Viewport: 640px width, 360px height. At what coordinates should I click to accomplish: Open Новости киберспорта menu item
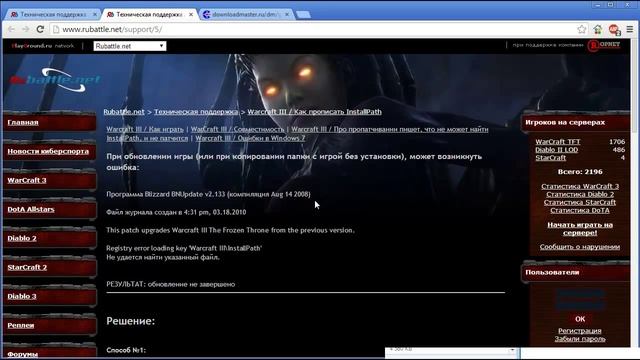[x=48, y=151]
